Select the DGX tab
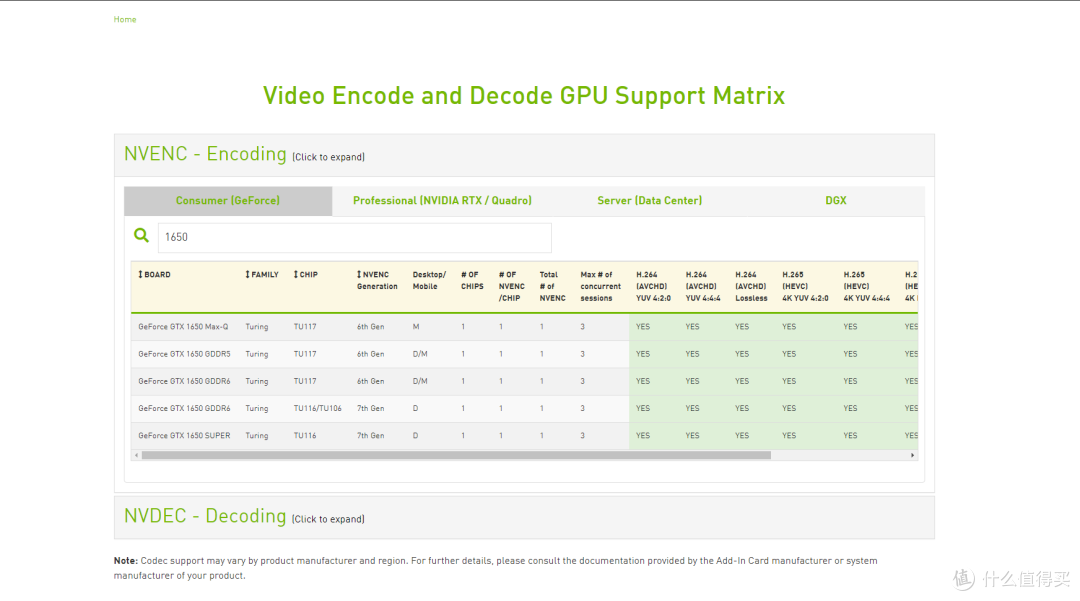 835,200
